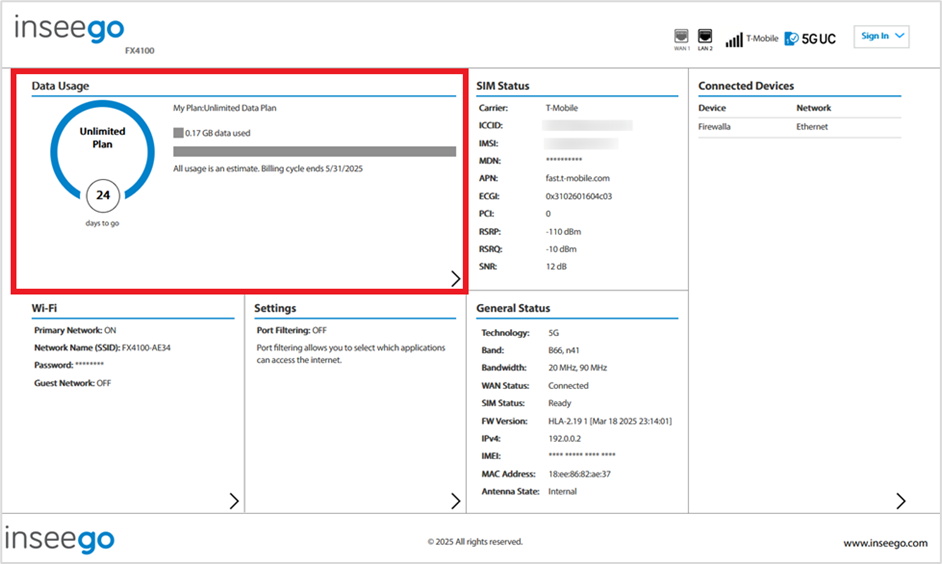Screen dimensions: 942x564
Task: Open Settings panel via chevron arrow
Action: (455, 501)
